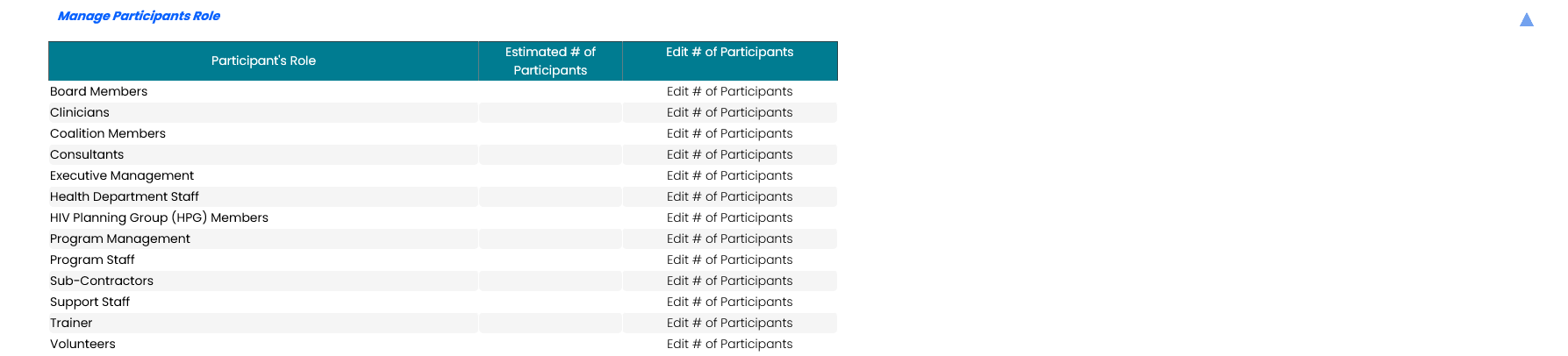Screen dimensions: 1568x356
Task: Open the Manage Participants Role heading link
Action: click(139, 16)
